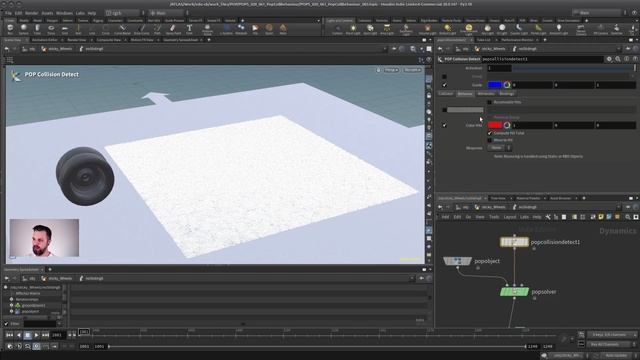Open the Windows menu

tap(64, 13)
